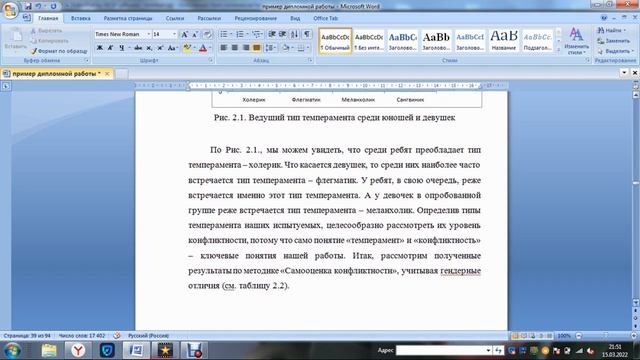Image resolution: width=640 pixels, height=360 pixels.
Task: Click the Sort A-Z icon
Action: pos(295,34)
